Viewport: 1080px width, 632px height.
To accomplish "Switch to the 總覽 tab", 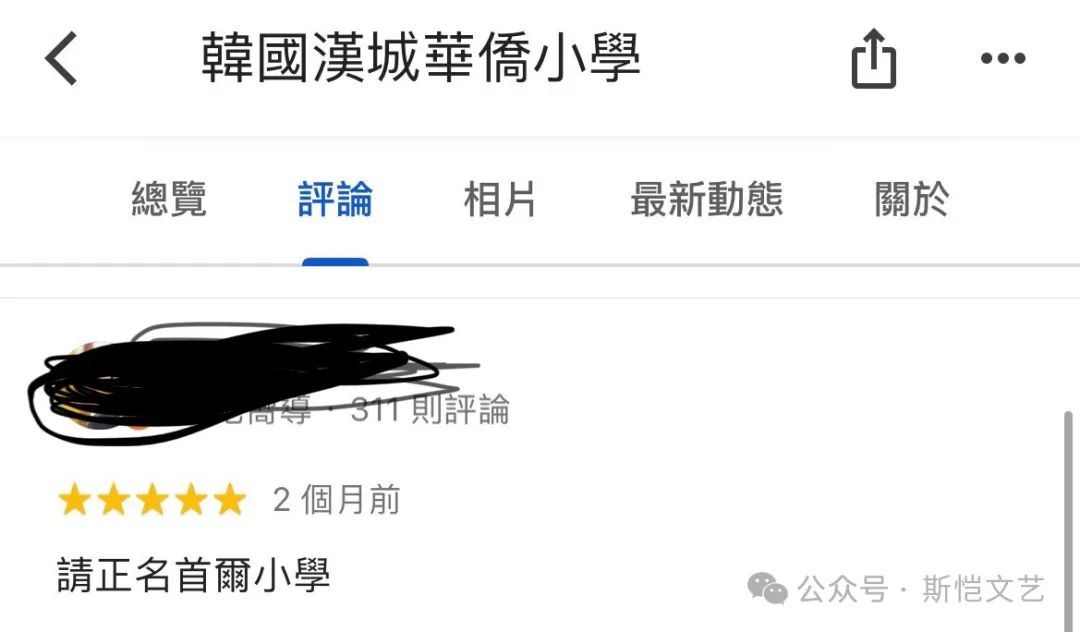I will [169, 199].
